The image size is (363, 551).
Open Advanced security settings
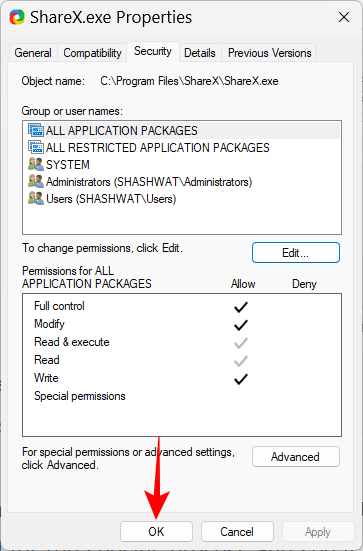[296, 456]
